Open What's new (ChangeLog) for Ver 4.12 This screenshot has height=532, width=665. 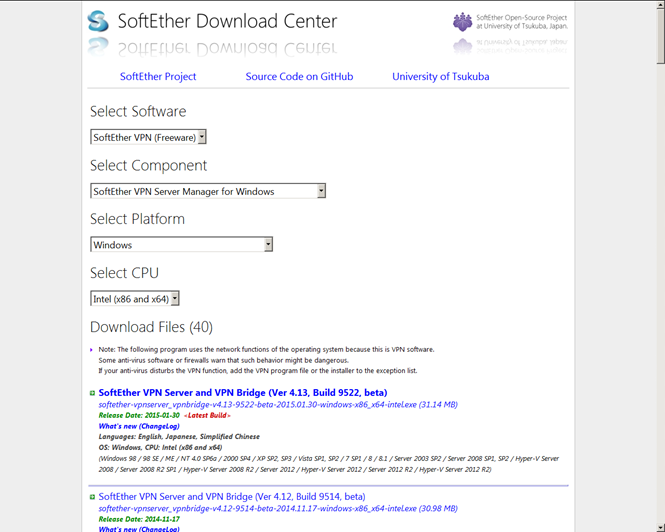pyautogui.click(x=139, y=529)
